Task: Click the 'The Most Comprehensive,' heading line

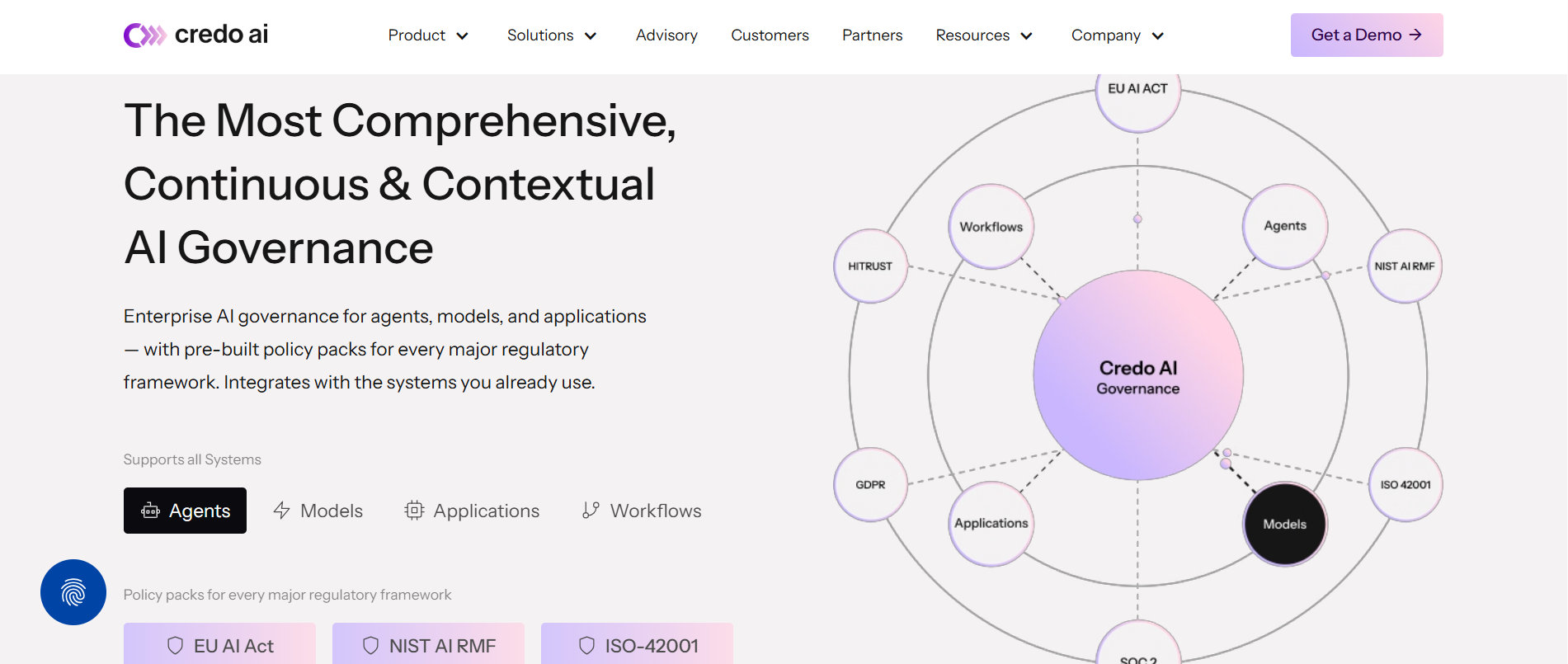Action: (400, 120)
